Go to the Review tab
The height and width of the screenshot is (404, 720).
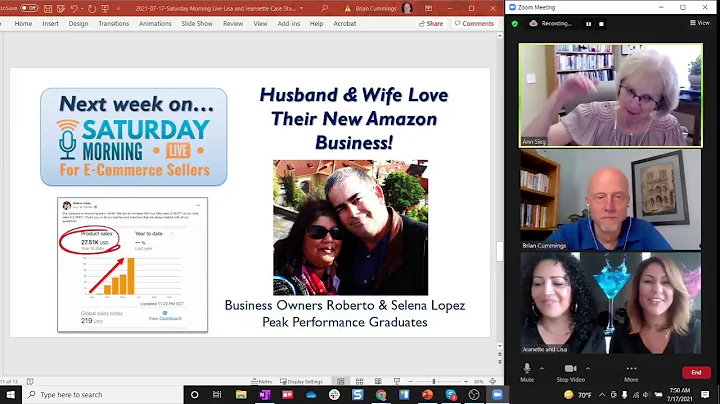[233, 23]
